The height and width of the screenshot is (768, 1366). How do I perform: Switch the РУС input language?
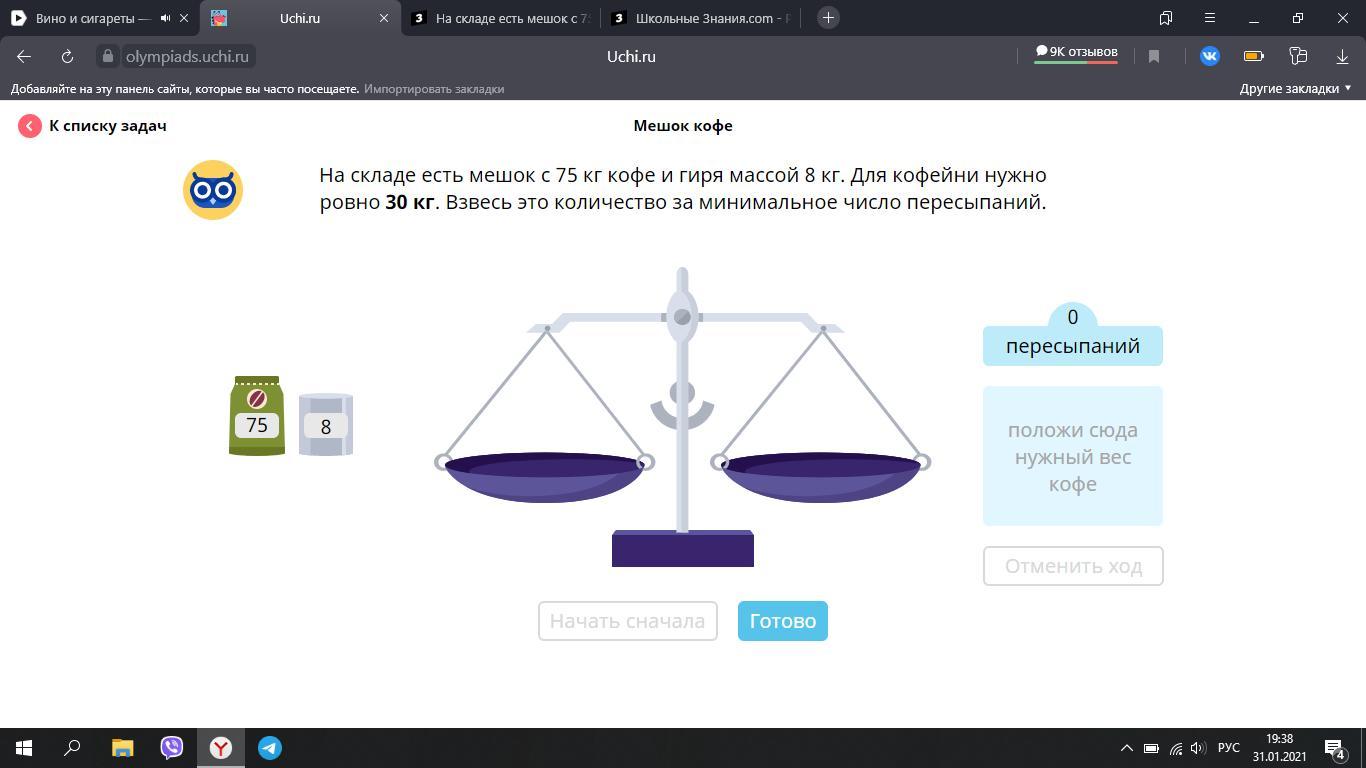pyautogui.click(x=1229, y=748)
